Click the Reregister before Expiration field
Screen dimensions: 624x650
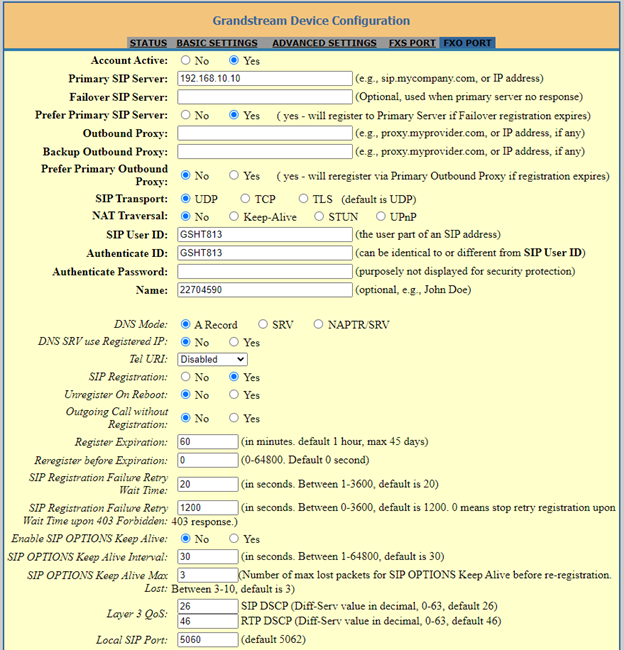coord(208,460)
